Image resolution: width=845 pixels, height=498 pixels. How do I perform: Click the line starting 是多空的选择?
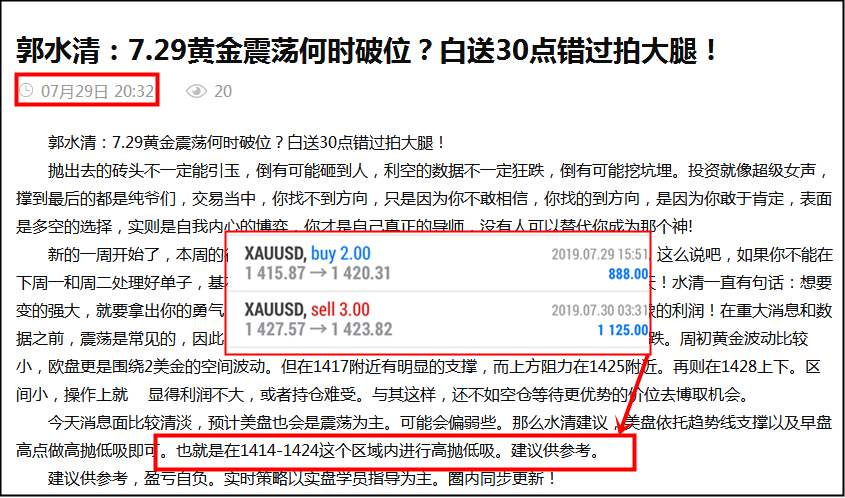click(x=354, y=226)
